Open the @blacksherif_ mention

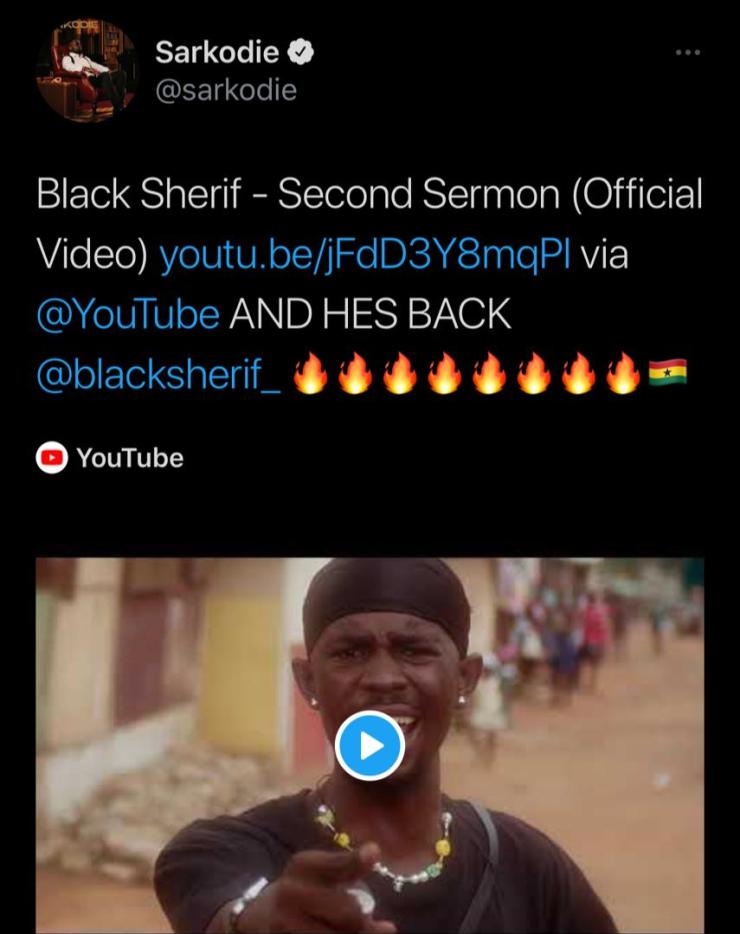point(158,374)
